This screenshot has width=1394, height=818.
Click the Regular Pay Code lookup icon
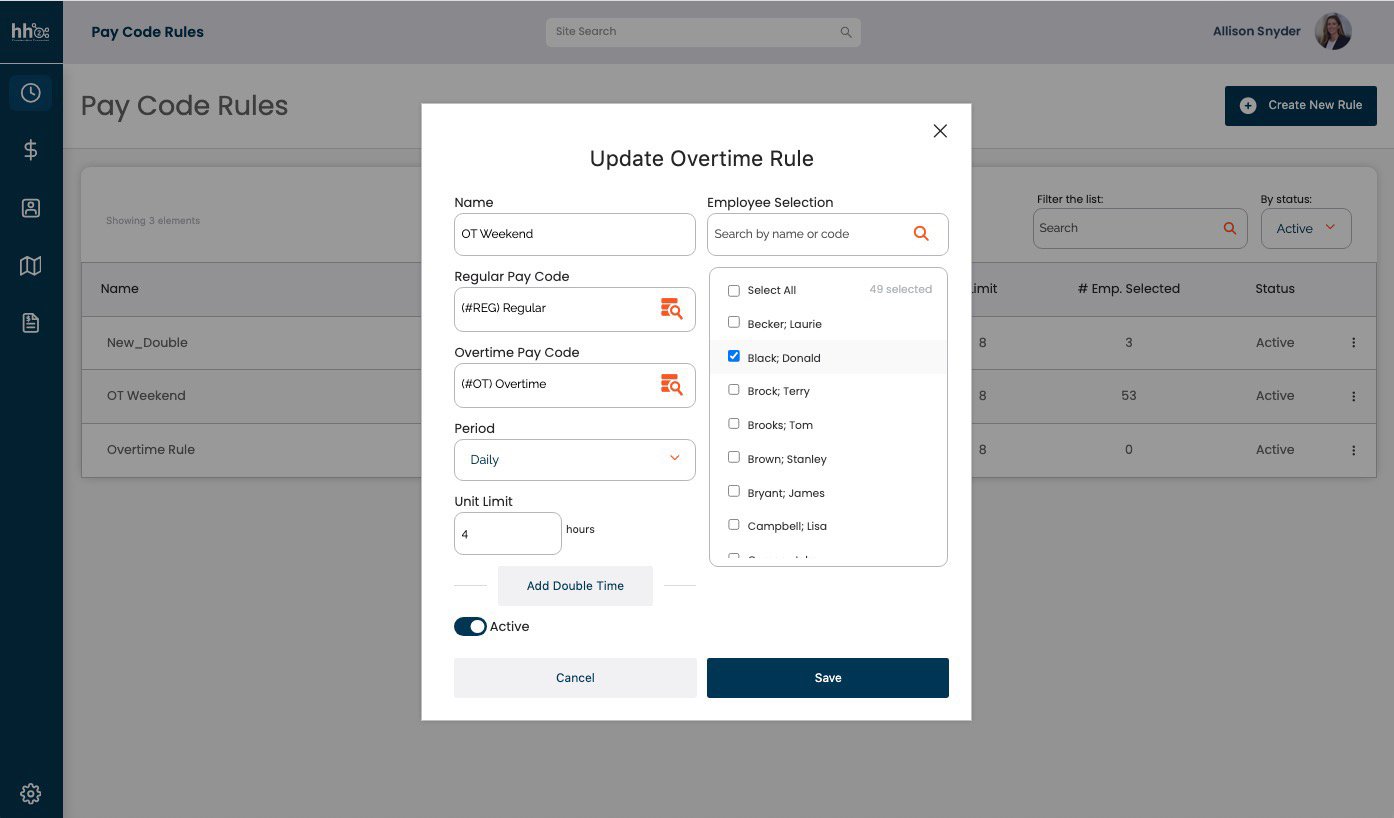[671, 309]
